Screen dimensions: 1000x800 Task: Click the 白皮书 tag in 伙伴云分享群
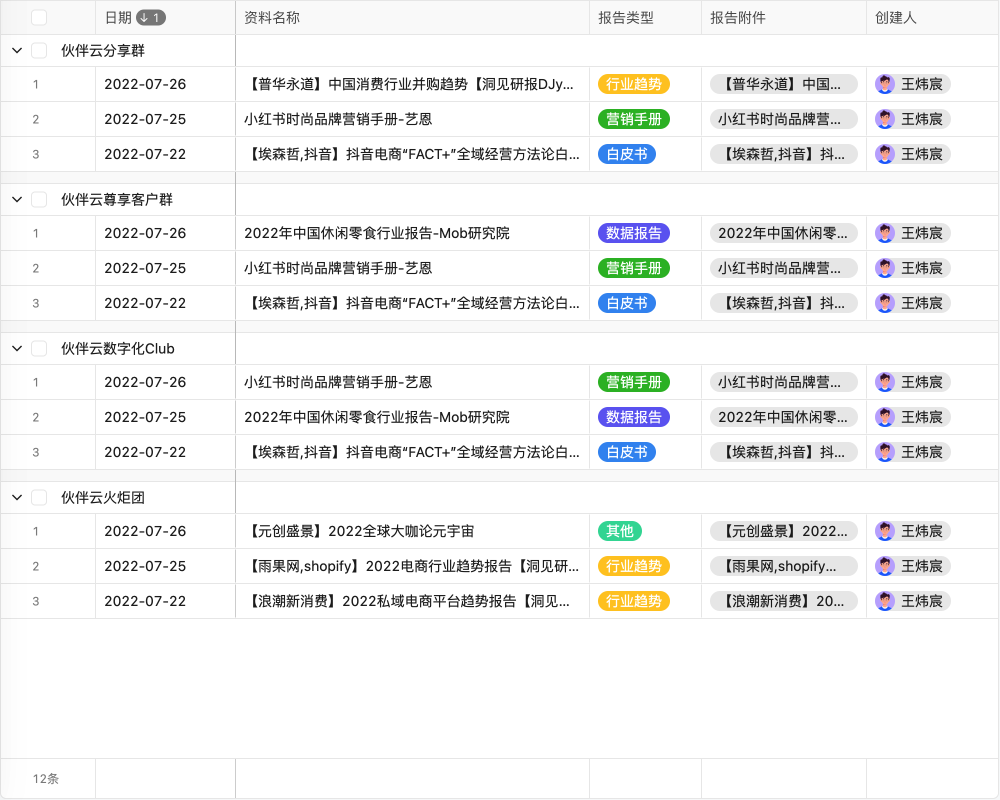pos(626,154)
